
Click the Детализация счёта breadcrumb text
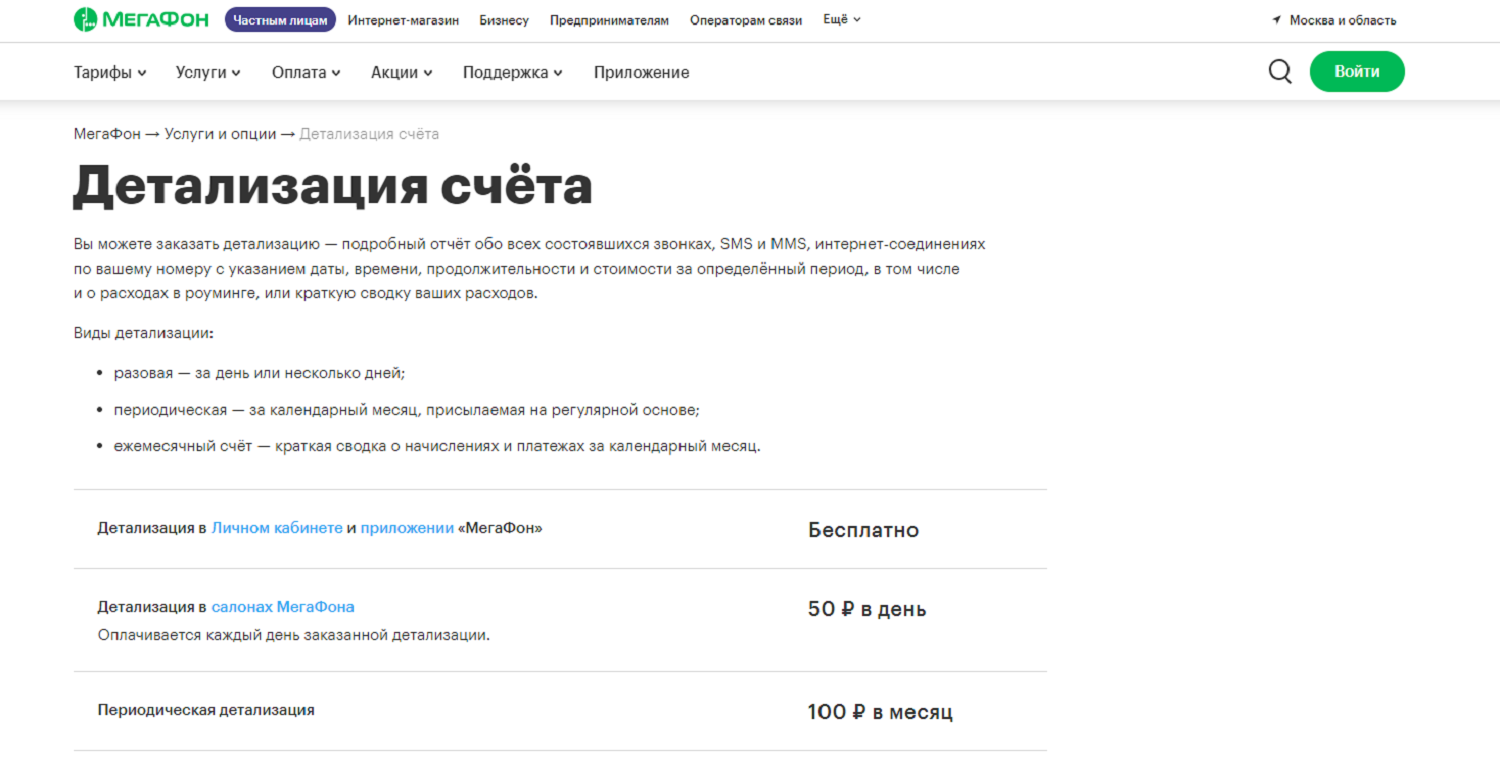coord(369,134)
